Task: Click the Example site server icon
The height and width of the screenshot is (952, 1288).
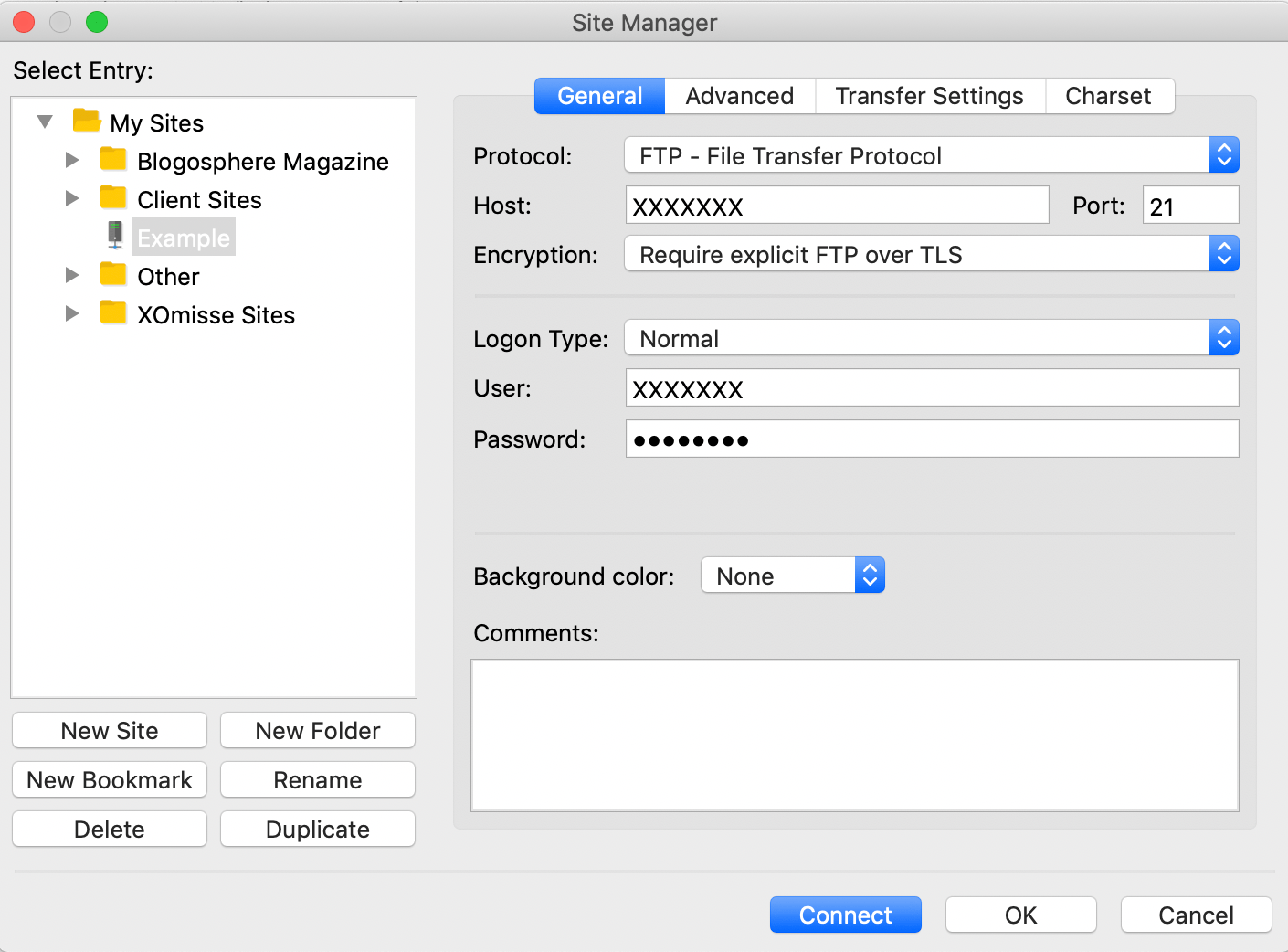Action: (115, 236)
